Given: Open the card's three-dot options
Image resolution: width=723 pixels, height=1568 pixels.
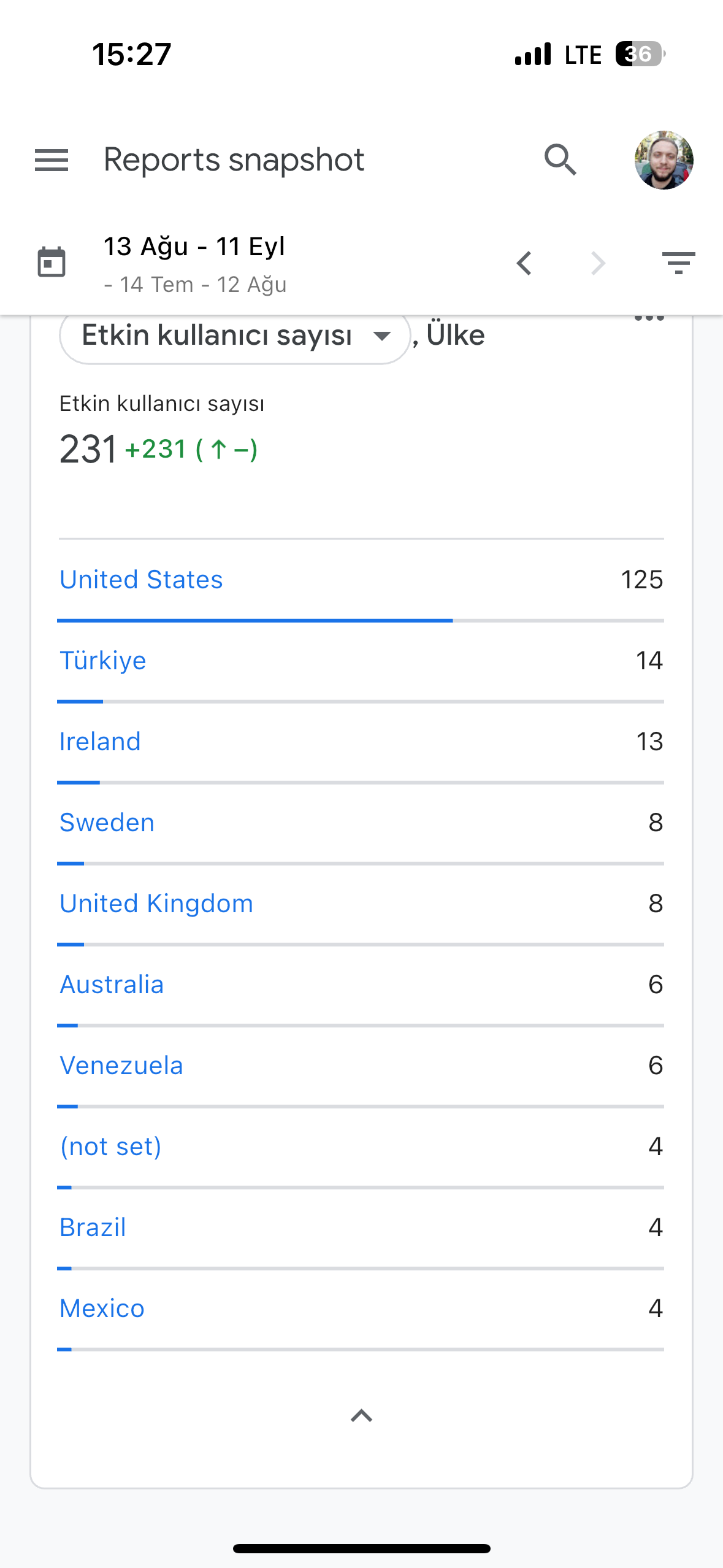Looking at the screenshot, I should point(649,317).
